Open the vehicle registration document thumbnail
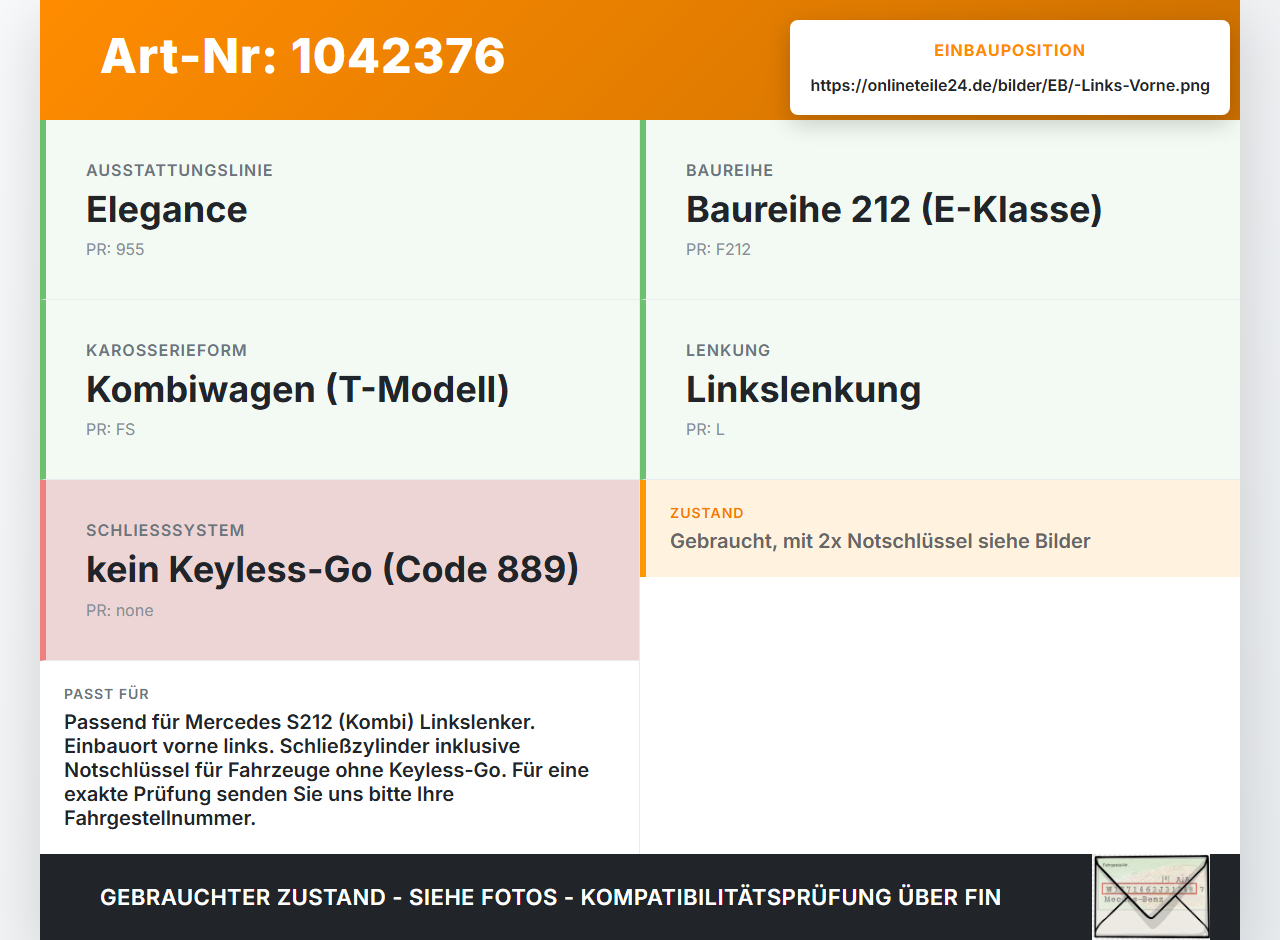The width and height of the screenshot is (1280, 940). point(1151,897)
